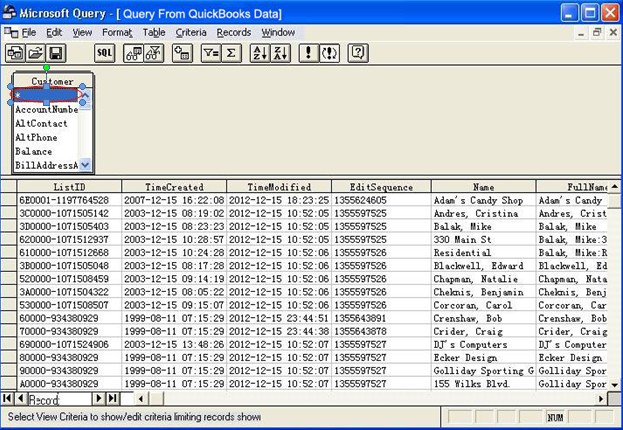Click Name cell Ecker Design
Screen dimensions: 623x430
pos(484,358)
